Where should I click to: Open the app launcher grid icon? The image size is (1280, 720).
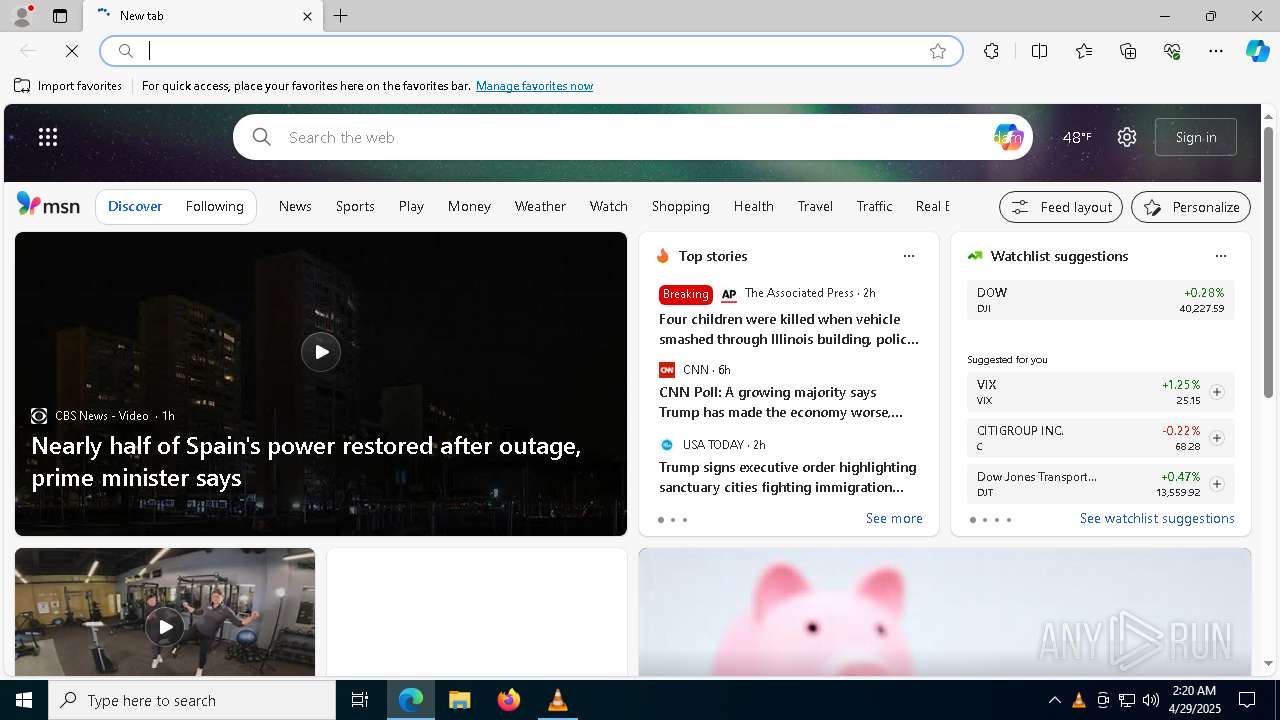click(x=48, y=137)
